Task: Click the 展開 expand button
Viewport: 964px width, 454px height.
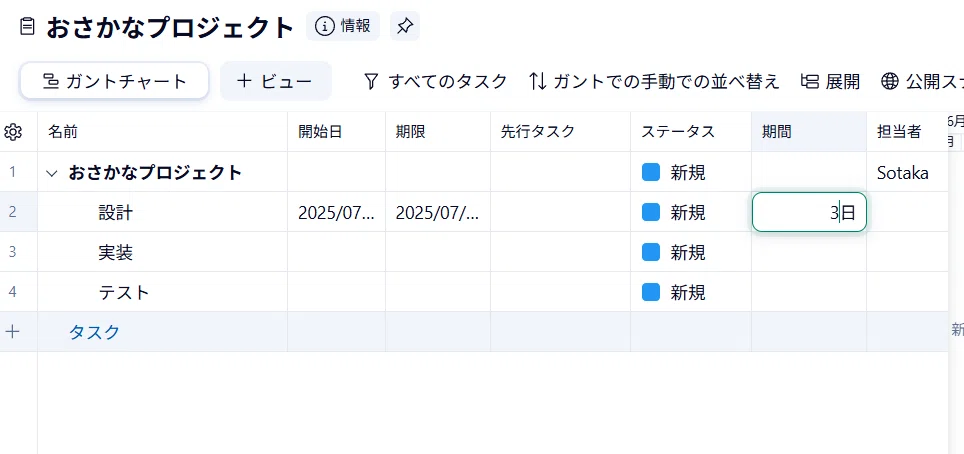Action: coord(830,81)
